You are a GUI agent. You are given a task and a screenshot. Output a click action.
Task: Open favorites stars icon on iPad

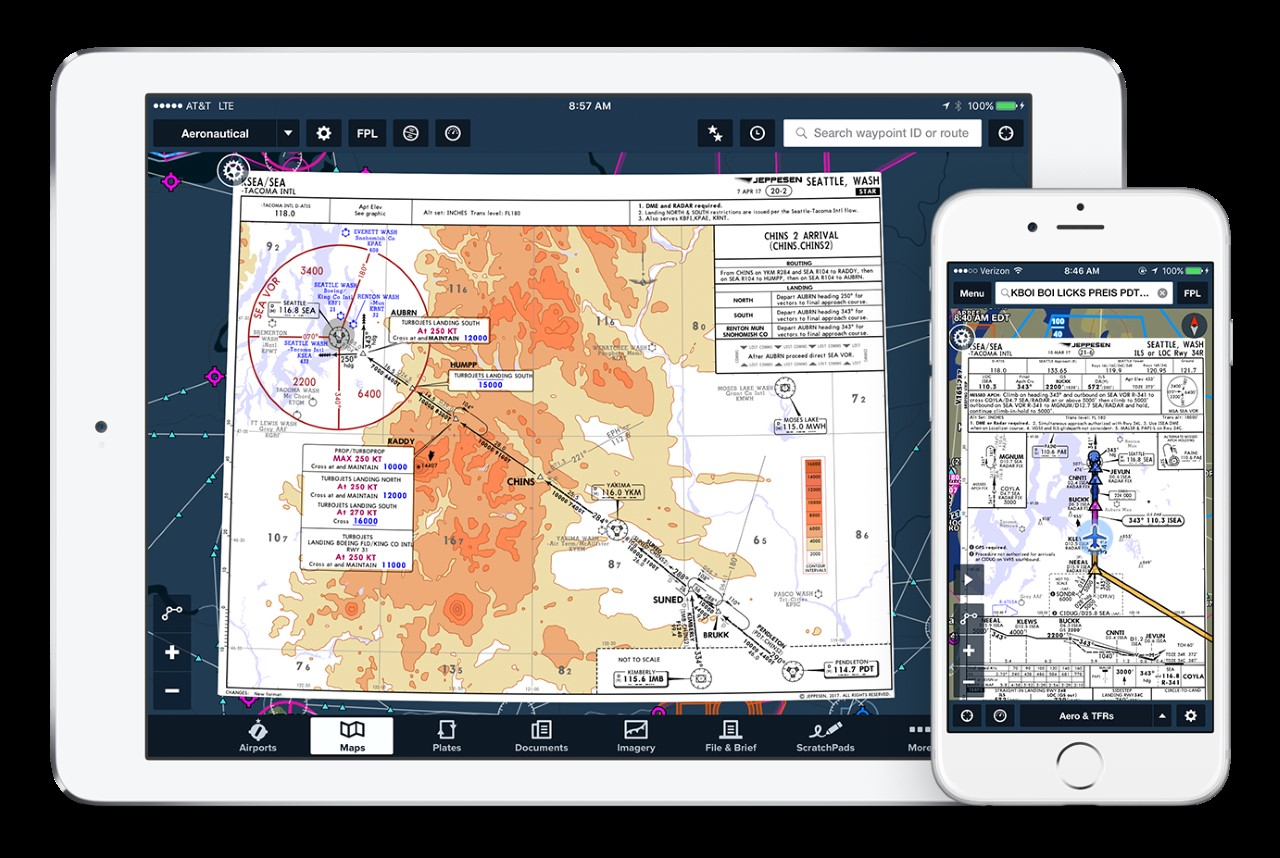714,133
